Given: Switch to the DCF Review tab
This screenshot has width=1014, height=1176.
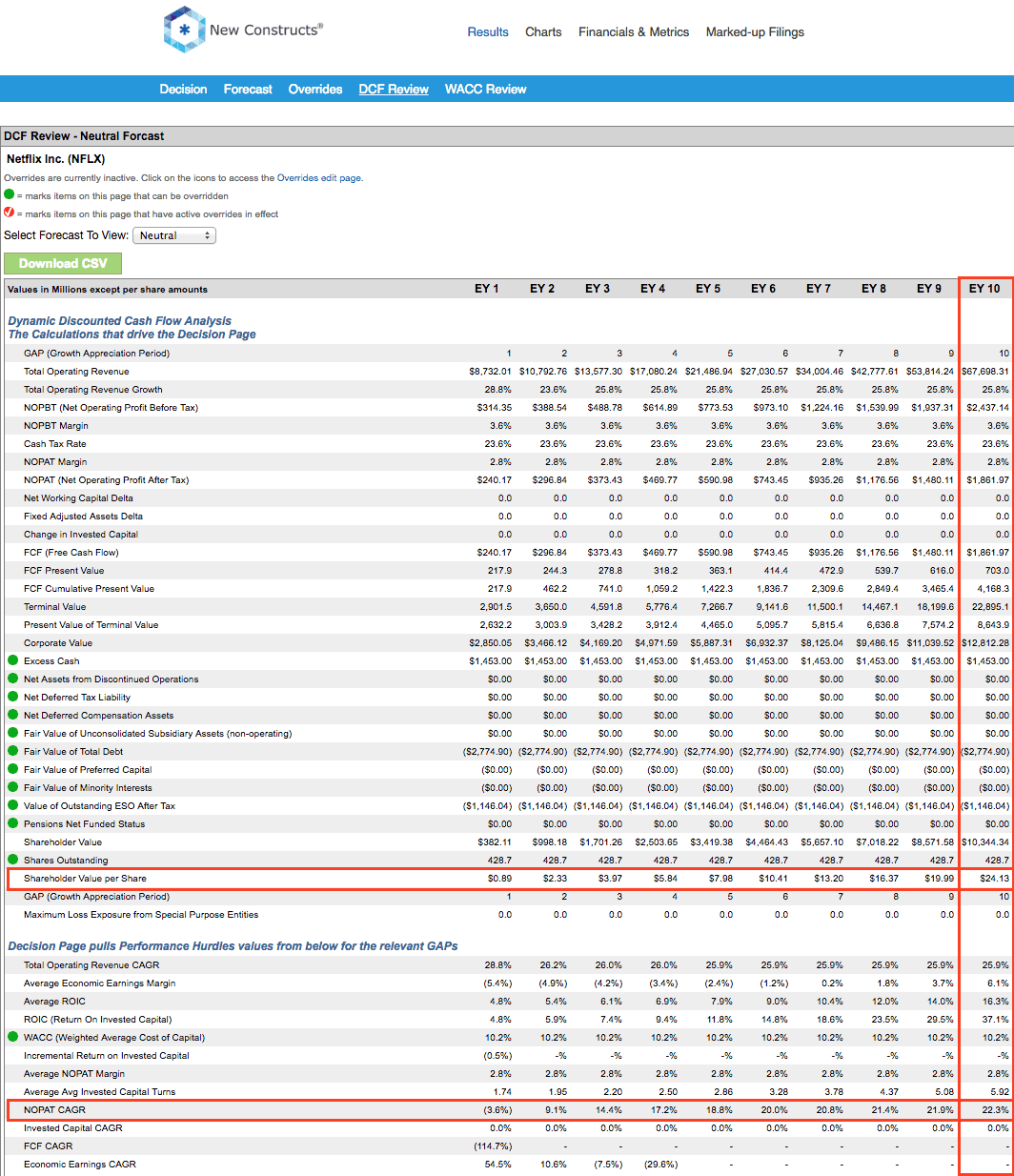Looking at the screenshot, I should tap(394, 89).
